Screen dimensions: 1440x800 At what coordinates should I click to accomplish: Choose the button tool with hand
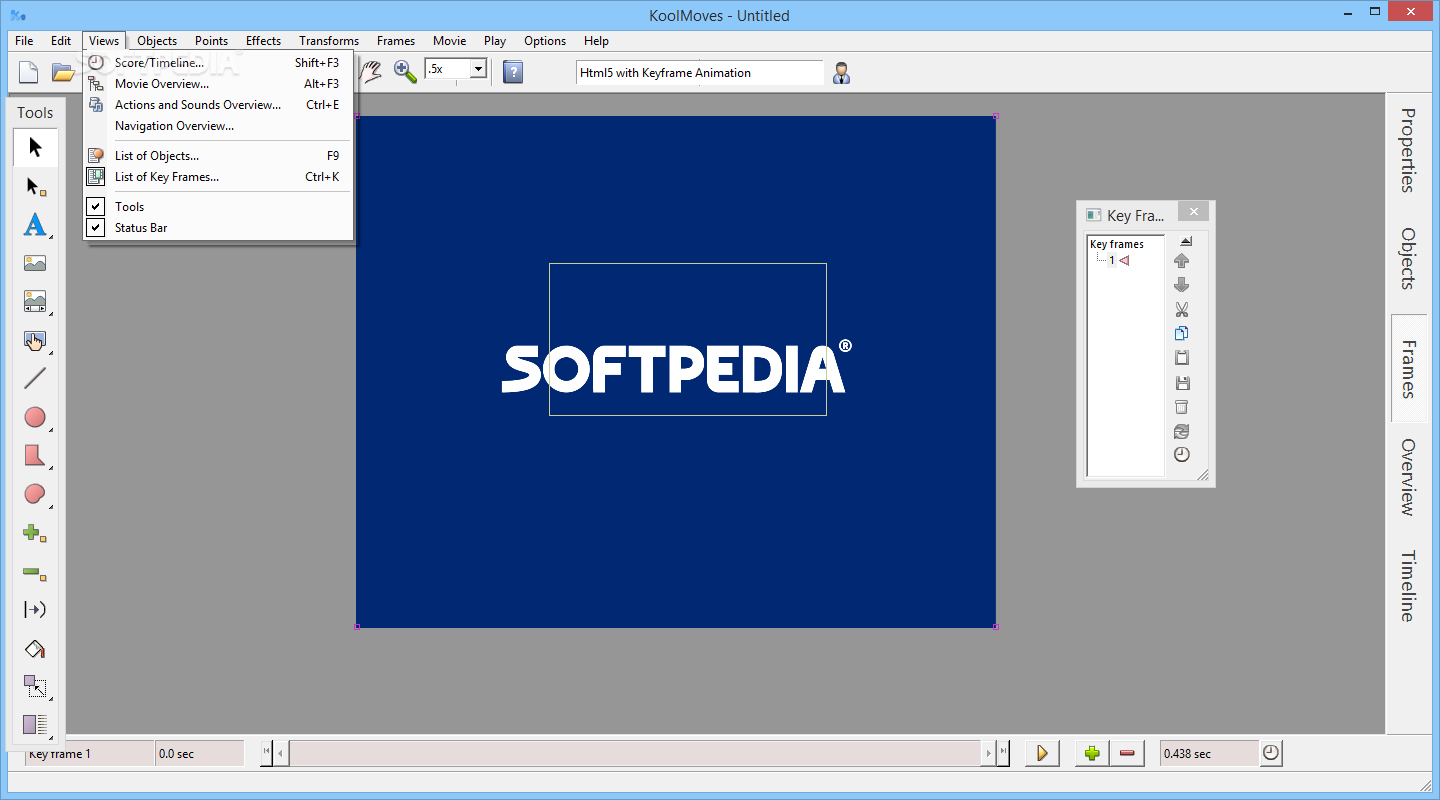click(x=35, y=341)
